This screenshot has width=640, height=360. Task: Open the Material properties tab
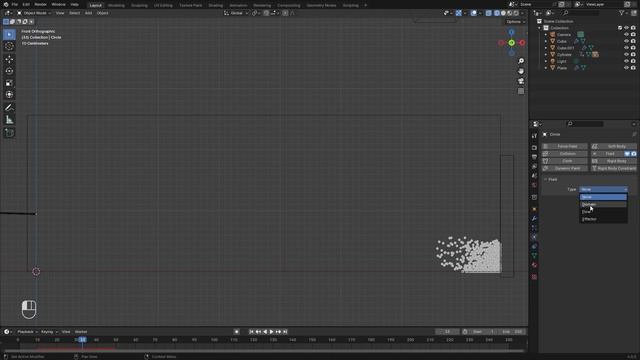534,265
